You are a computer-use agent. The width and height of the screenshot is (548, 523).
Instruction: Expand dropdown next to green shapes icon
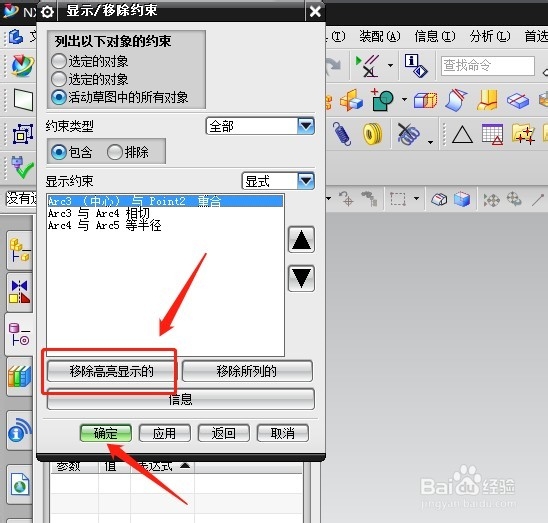[x=404, y=100]
